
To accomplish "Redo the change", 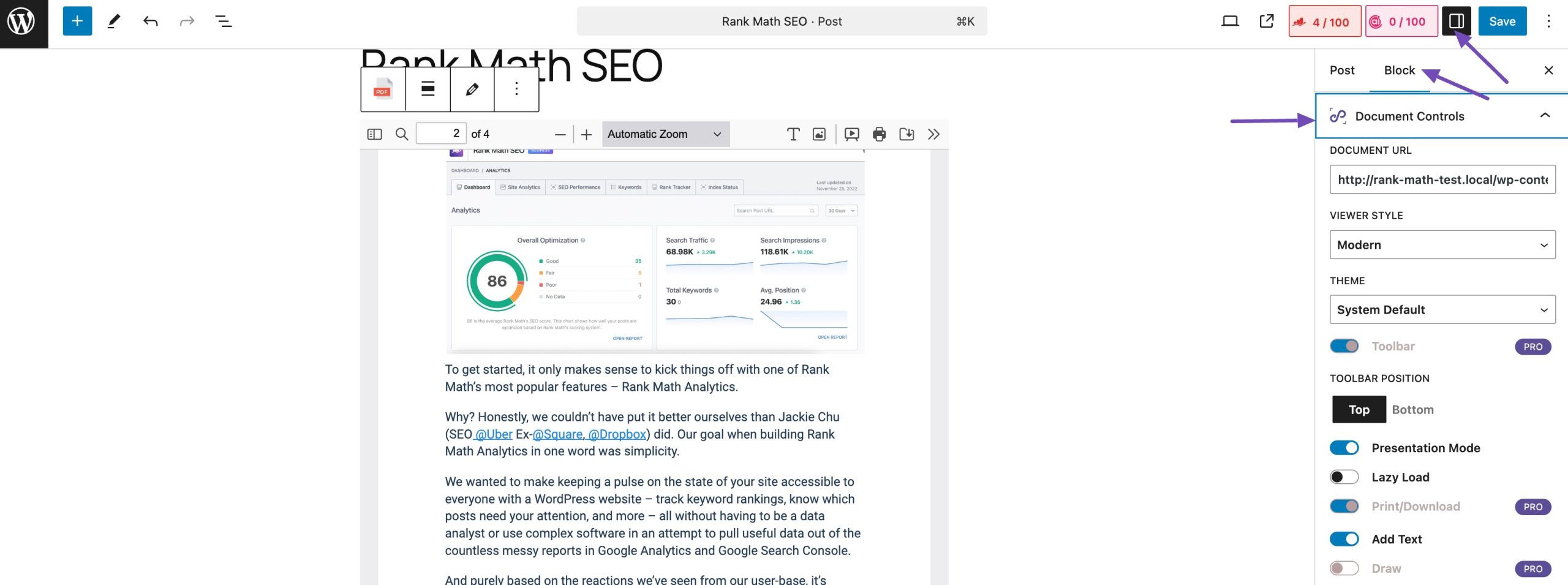I will (187, 21).
